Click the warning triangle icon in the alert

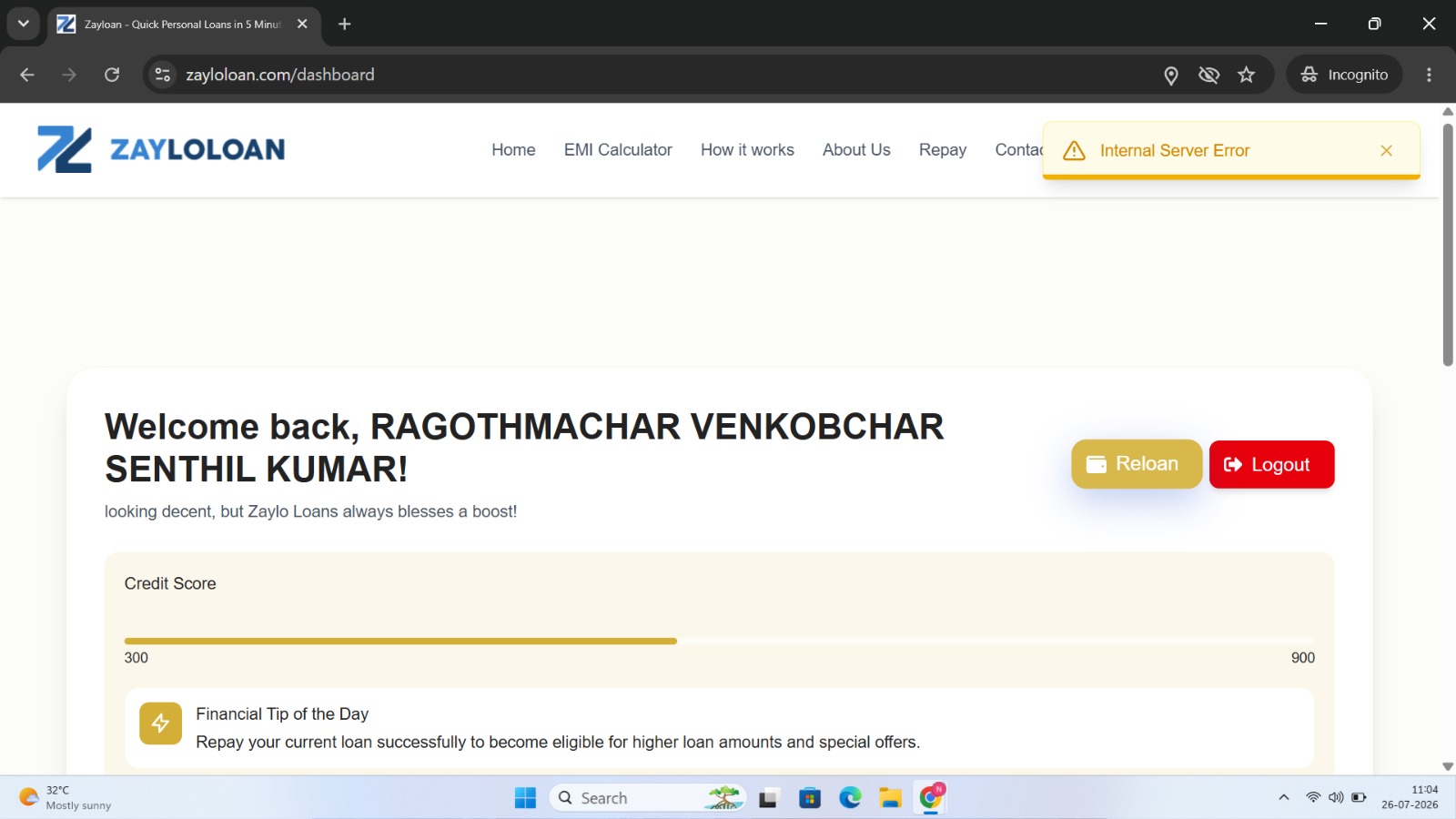(1074, 150)
